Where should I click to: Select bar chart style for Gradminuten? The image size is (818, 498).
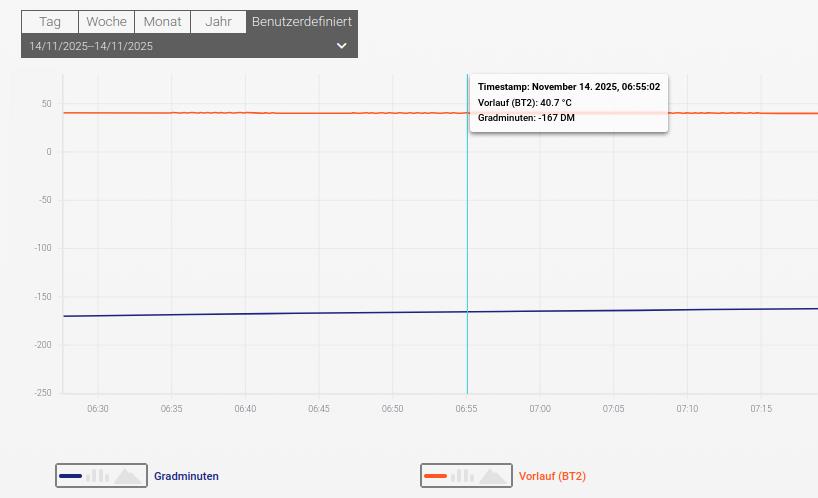click(97, 476)
